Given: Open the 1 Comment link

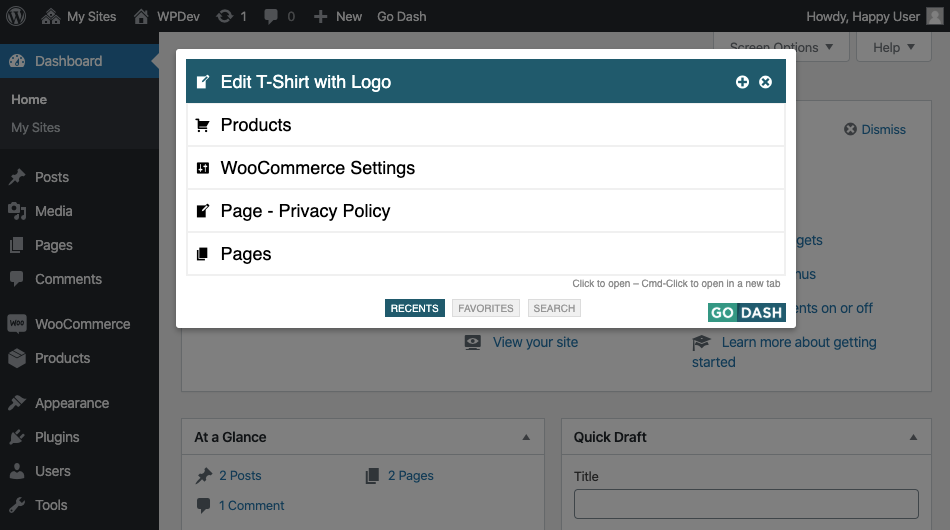Looking at the screenshot, I should coord(251,505).
